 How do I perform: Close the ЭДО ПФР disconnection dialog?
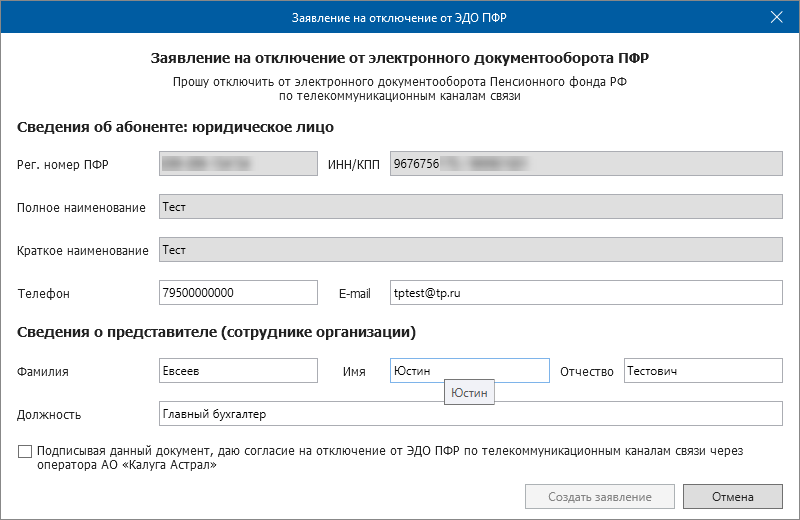777,17
